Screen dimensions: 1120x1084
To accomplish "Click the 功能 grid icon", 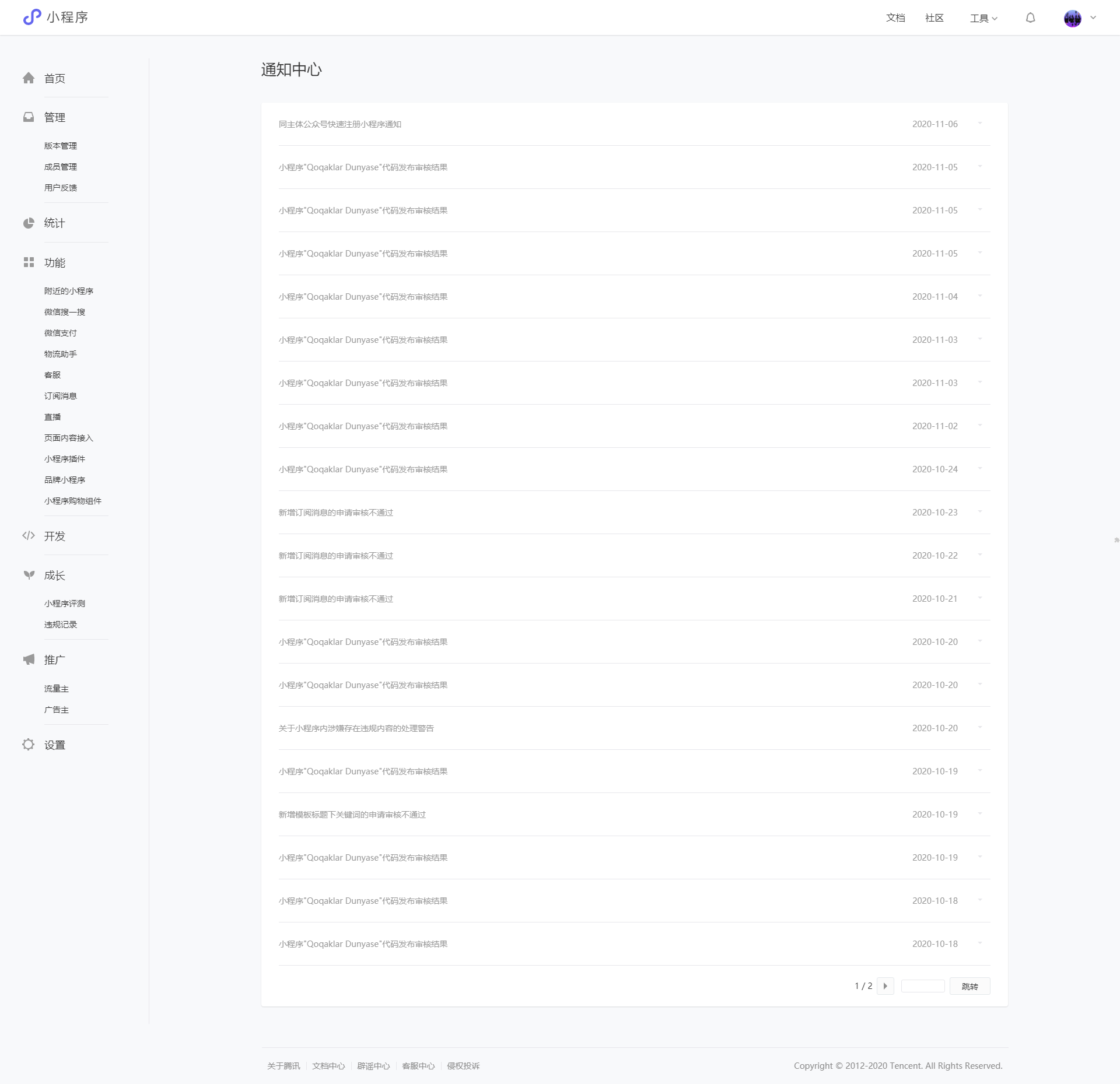I will click(29, 262).
